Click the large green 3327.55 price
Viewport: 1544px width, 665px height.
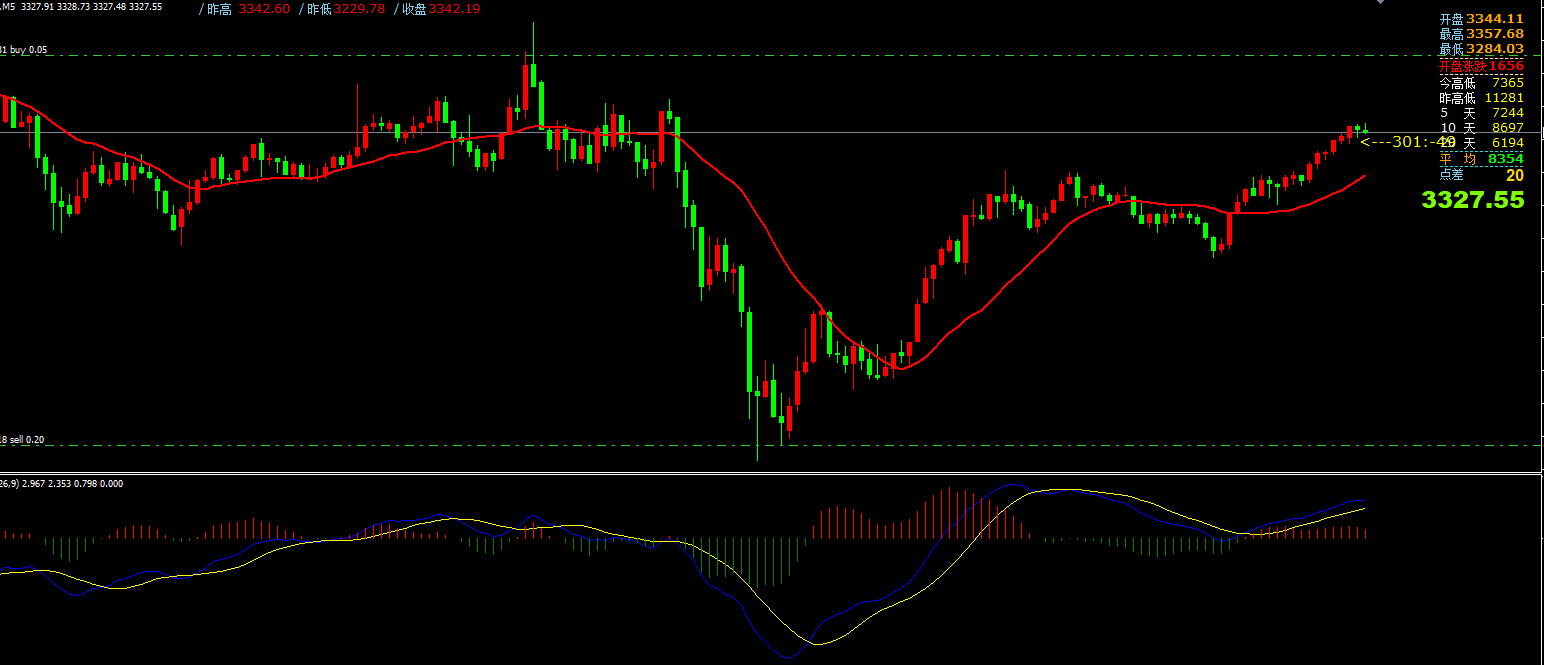[1473, 200]
